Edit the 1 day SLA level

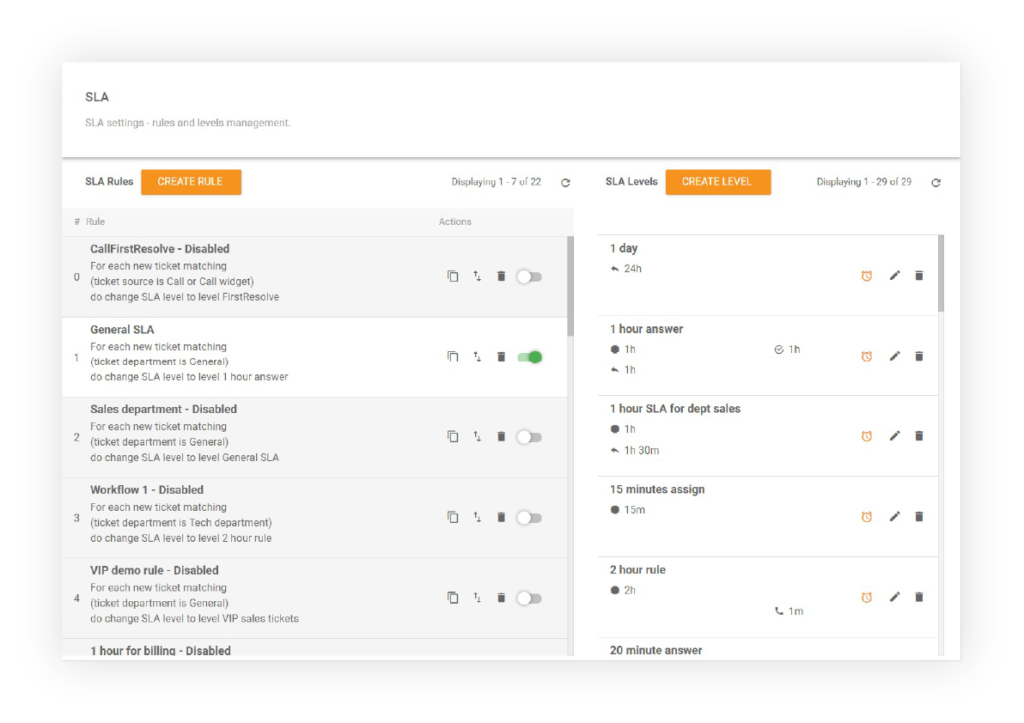895,276
